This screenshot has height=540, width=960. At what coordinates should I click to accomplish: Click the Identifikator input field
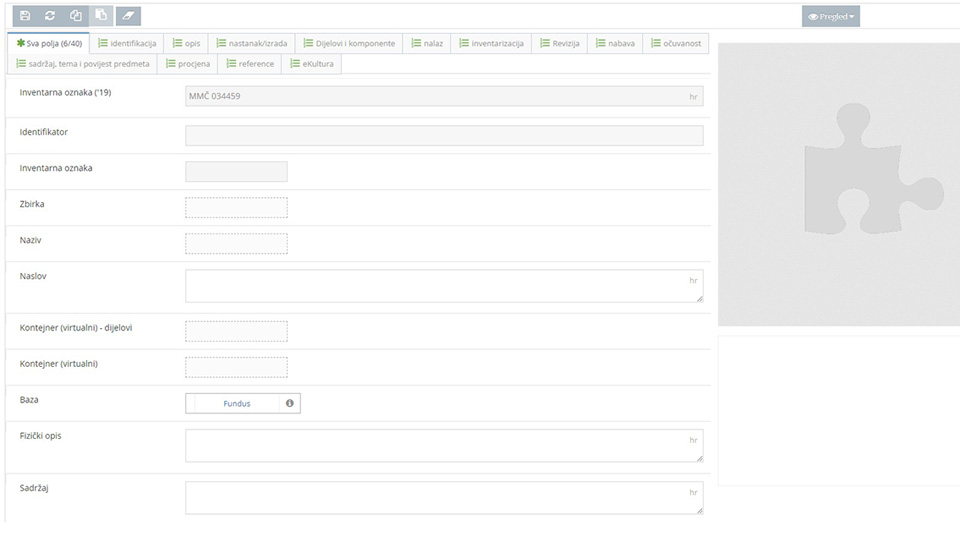click(x=444, y=136)
